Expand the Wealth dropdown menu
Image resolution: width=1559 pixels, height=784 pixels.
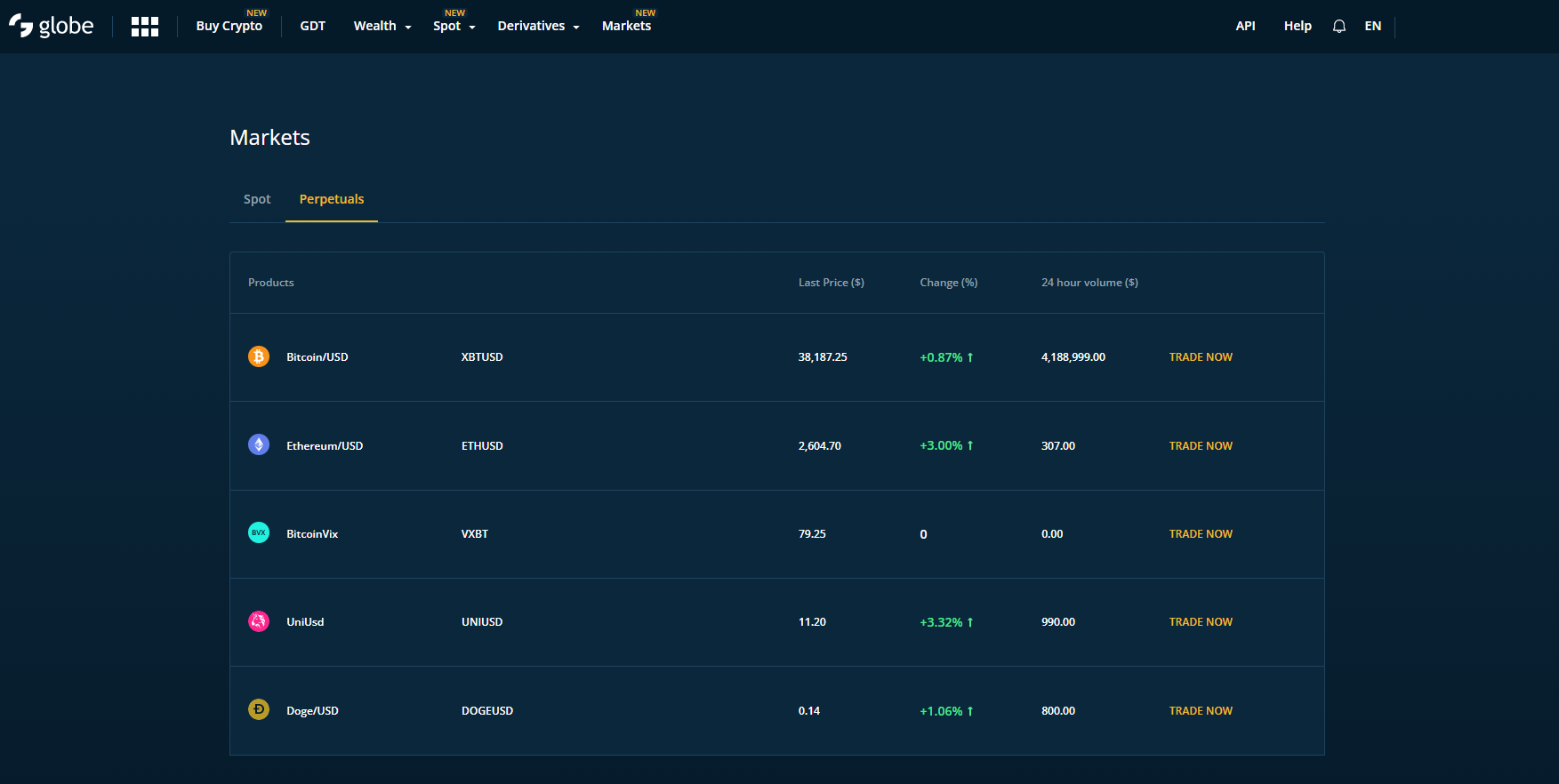tap(382, 27)
